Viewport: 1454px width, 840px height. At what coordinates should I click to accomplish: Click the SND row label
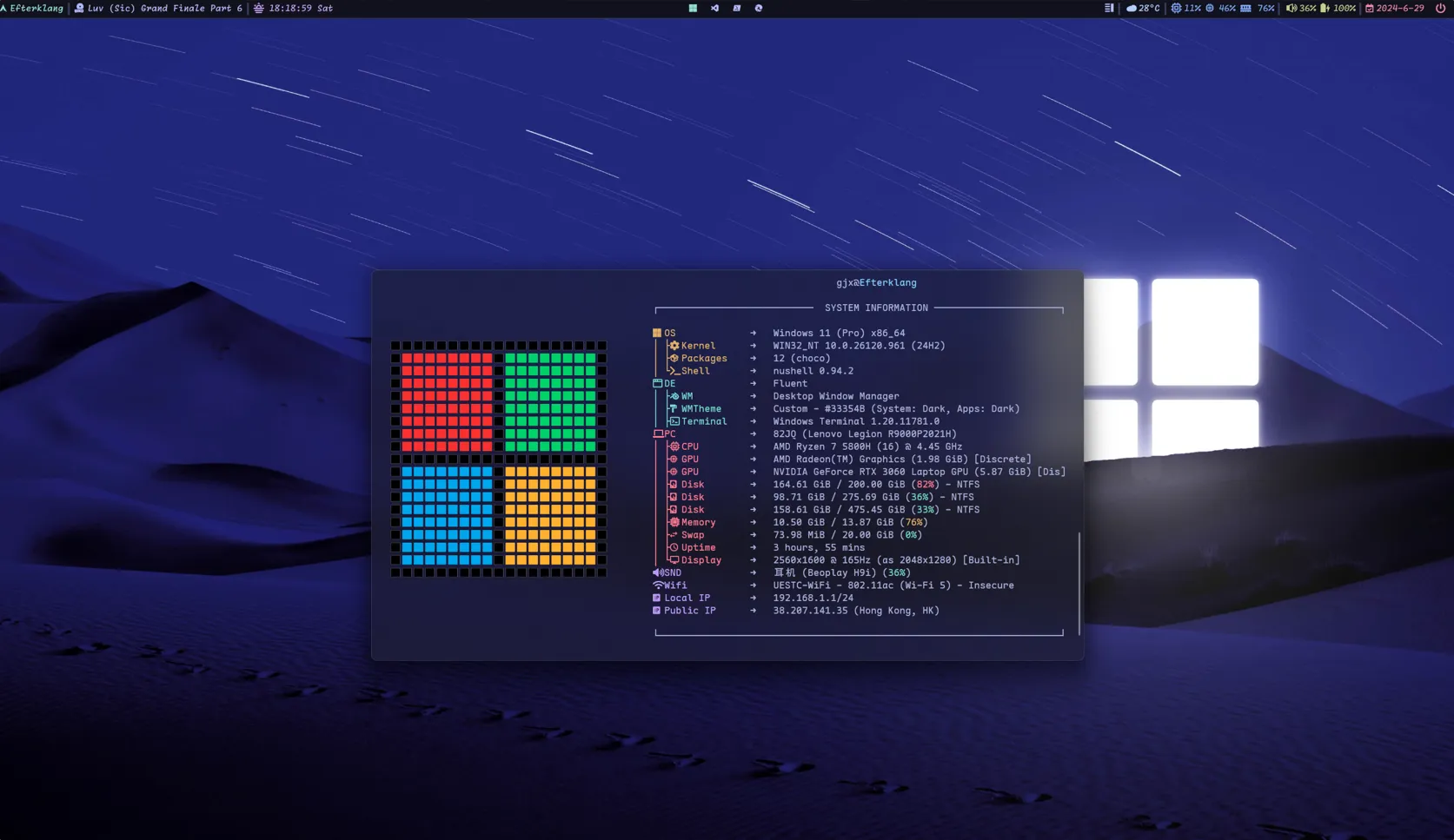tap(673, 572)
